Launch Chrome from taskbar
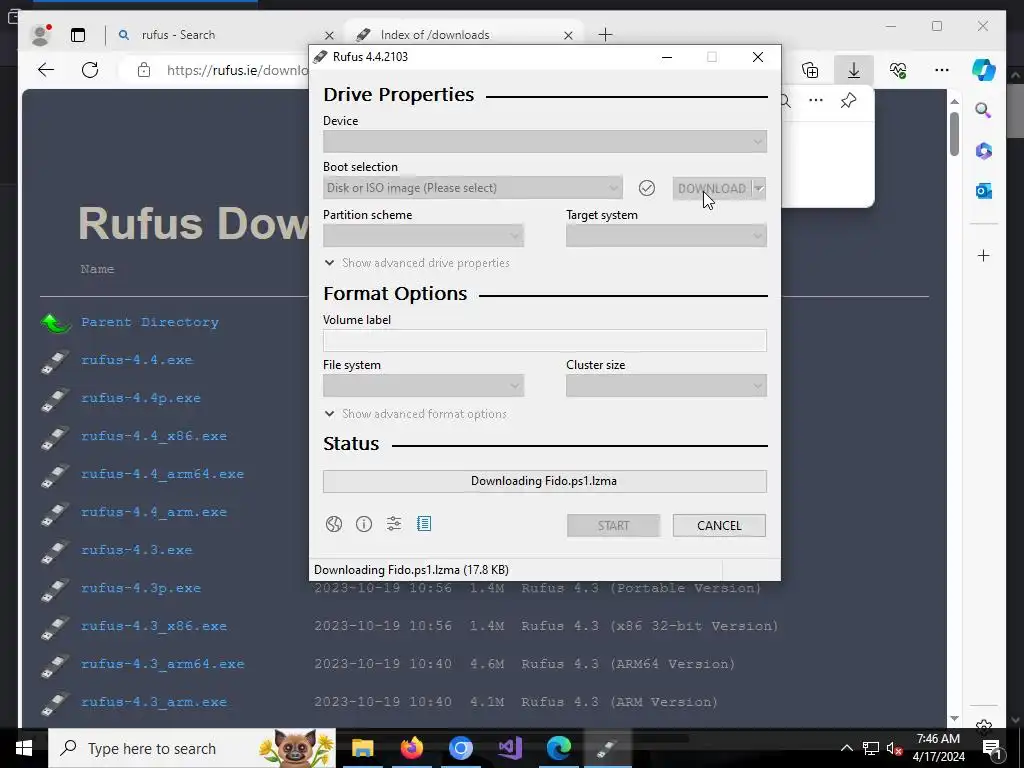This screenshot has height=768, width=1024. coord(460,748)
